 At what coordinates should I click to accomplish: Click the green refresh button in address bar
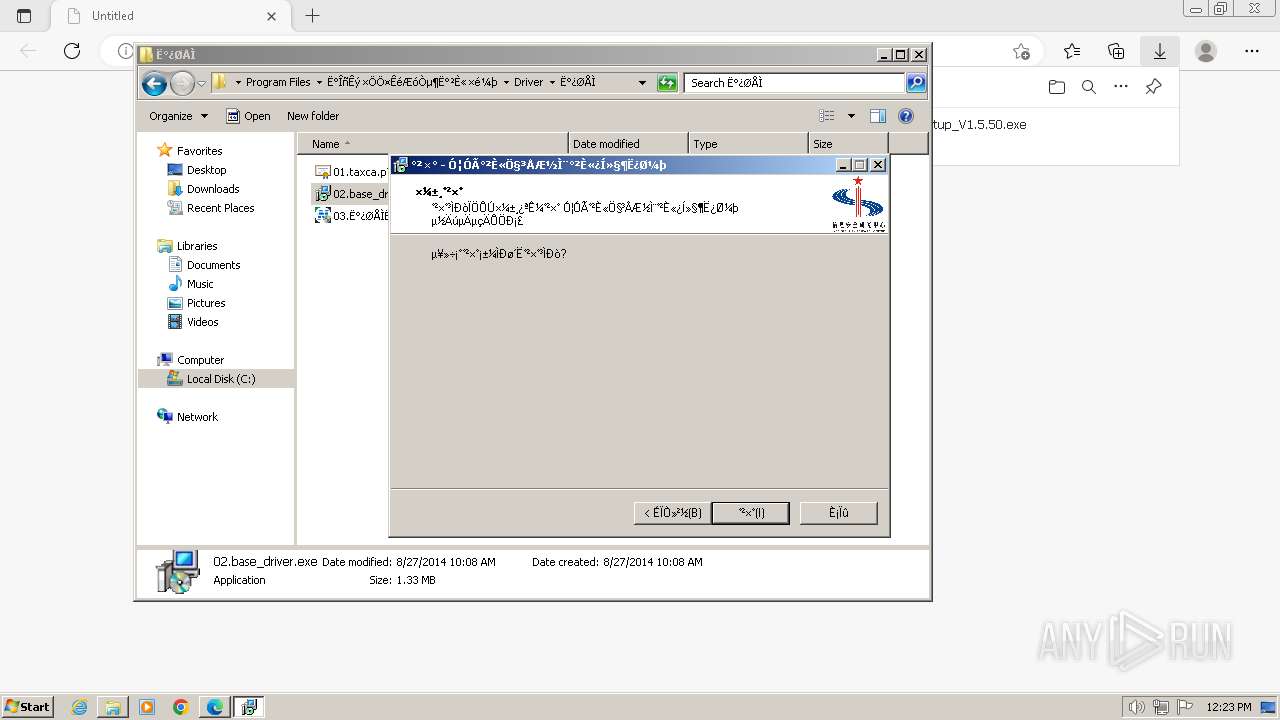point(667,83)
